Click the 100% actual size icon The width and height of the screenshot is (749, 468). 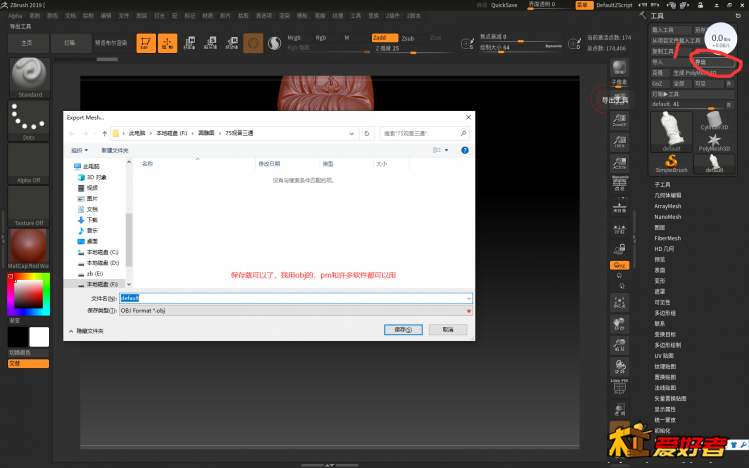click(620, 141)
